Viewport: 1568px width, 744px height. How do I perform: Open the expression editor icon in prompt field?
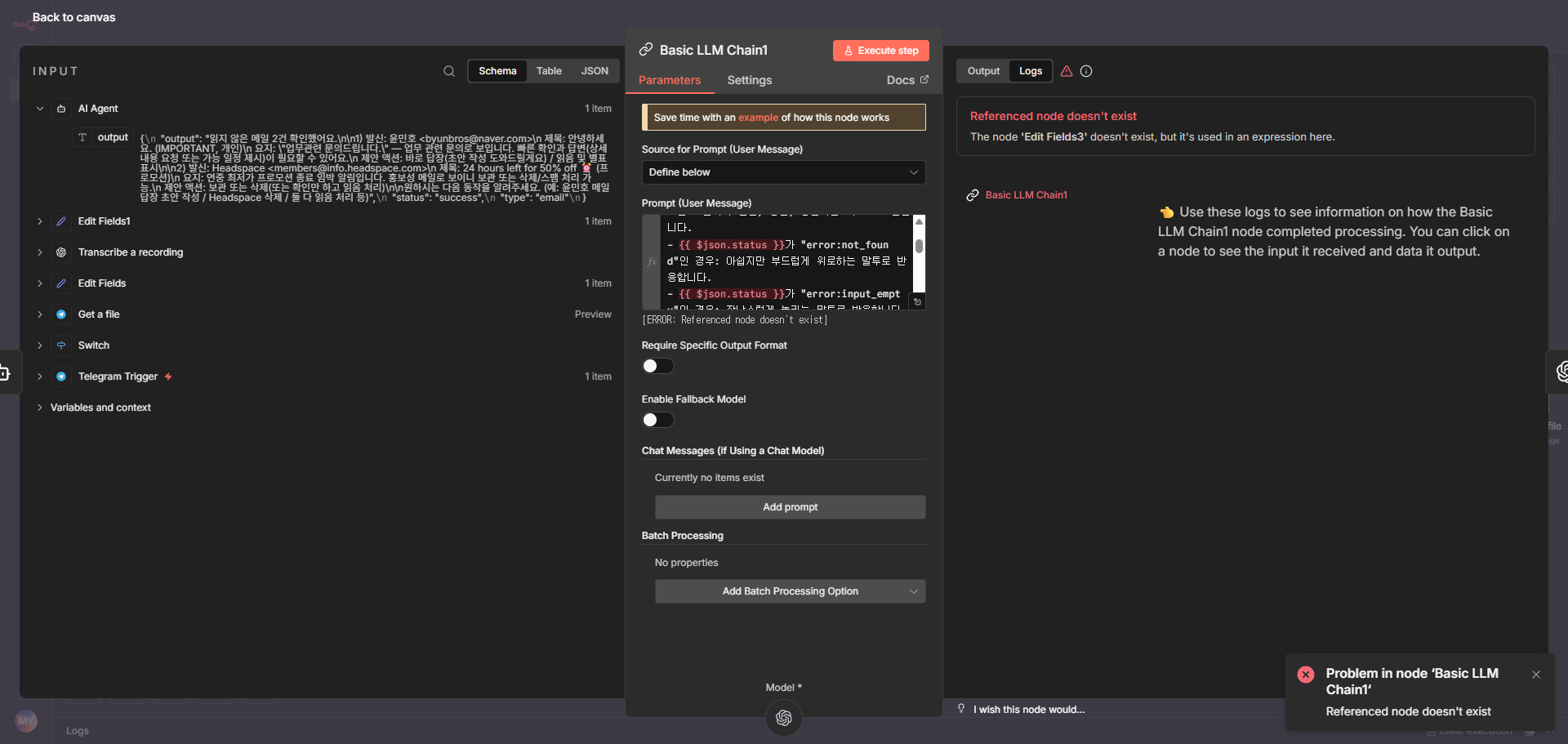point(918,302)
